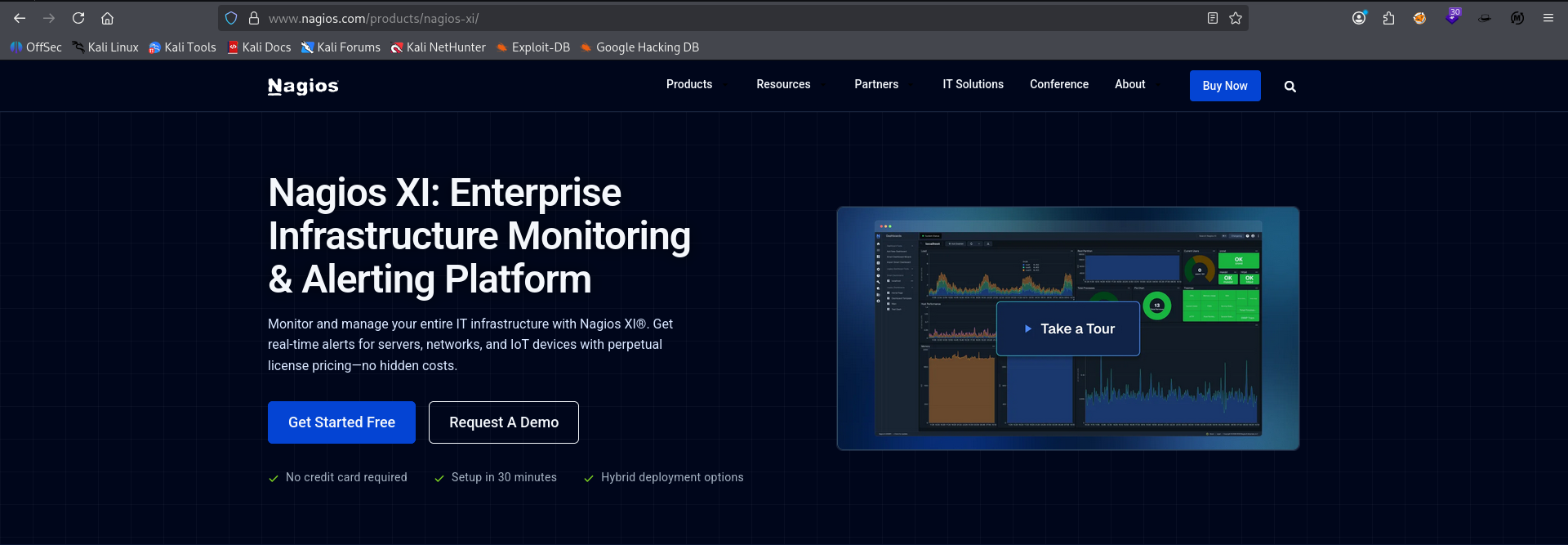1568x545 pixels.
Task: Click the Request A Demo button
Action: 504,422
